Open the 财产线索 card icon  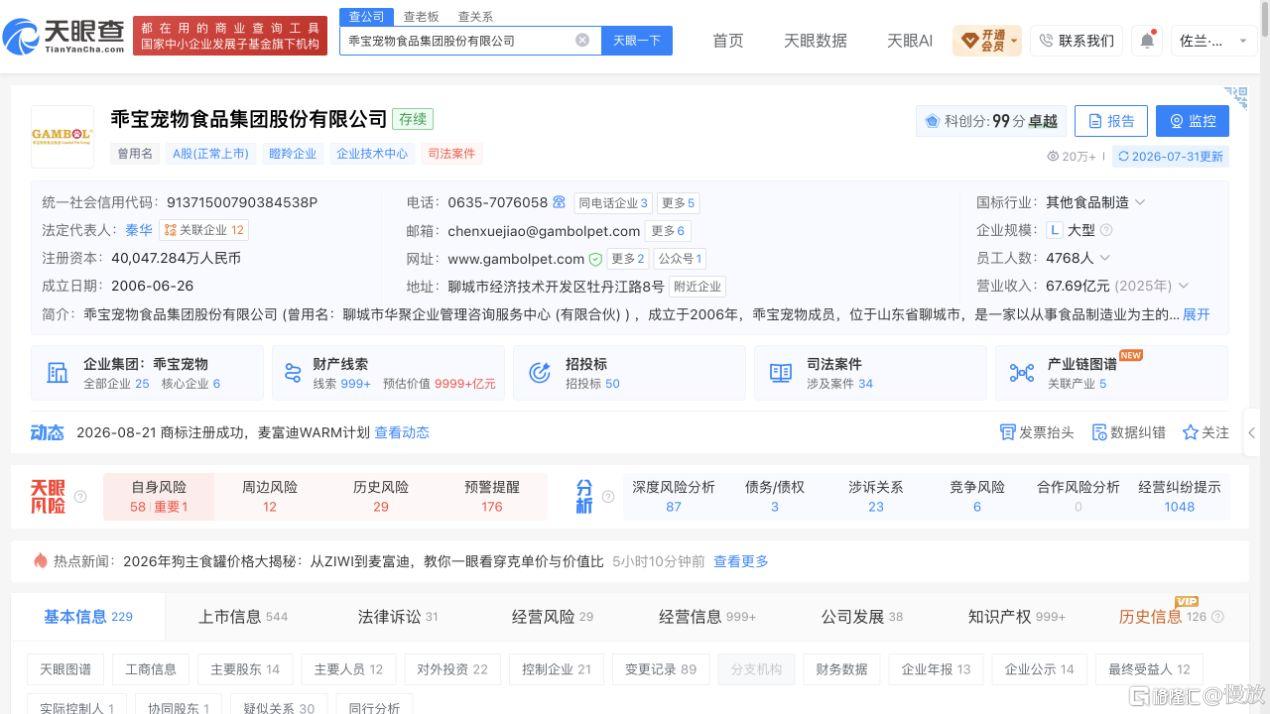293,373
